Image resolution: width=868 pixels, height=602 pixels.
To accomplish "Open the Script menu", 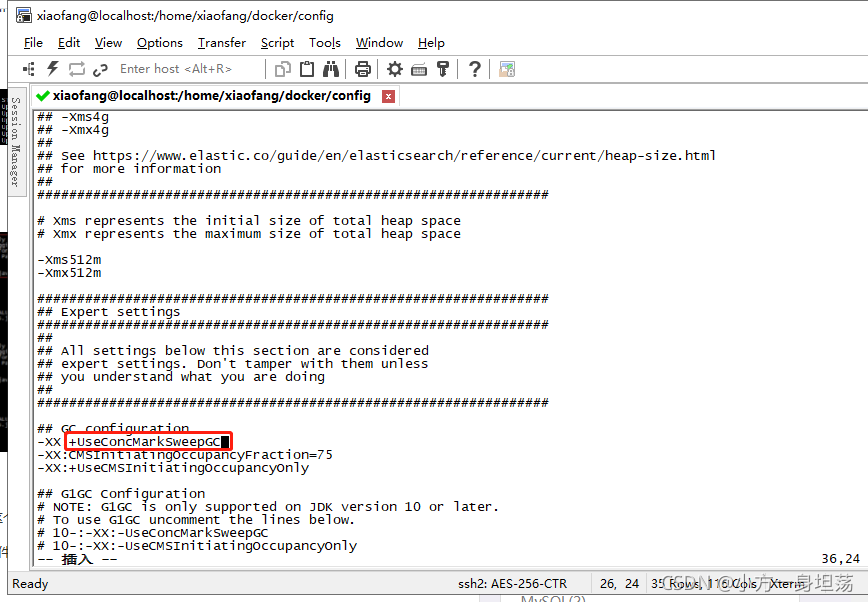I will [277, 43].
